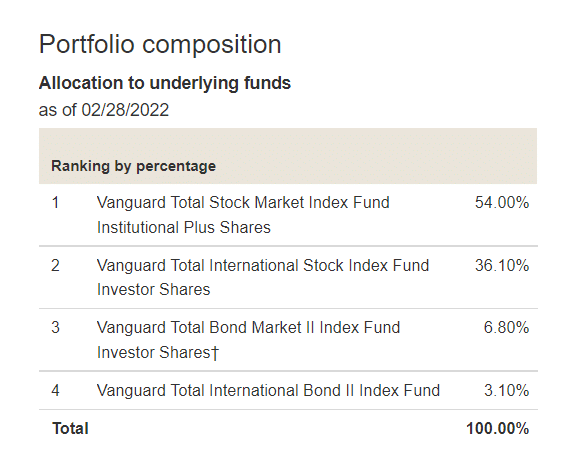
Task: Select the Allocation to underlying funds subheading
Action: point(165,83)
